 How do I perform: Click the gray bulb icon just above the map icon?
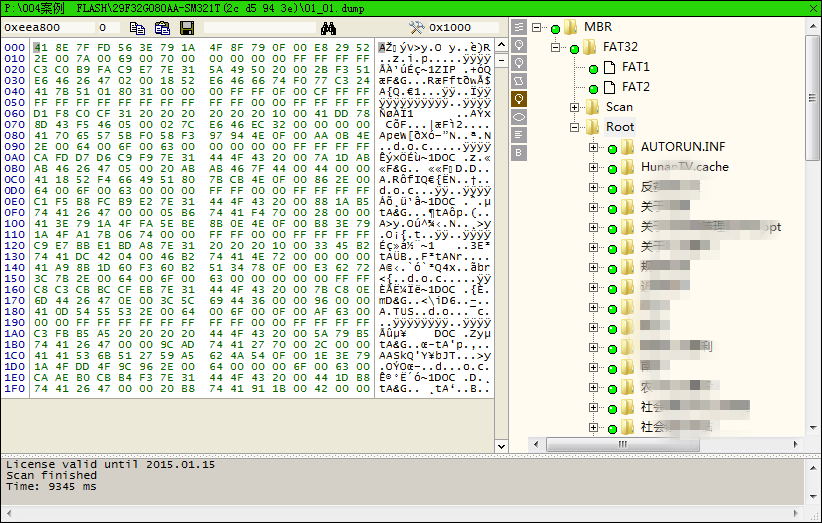[x=519, y=63]
